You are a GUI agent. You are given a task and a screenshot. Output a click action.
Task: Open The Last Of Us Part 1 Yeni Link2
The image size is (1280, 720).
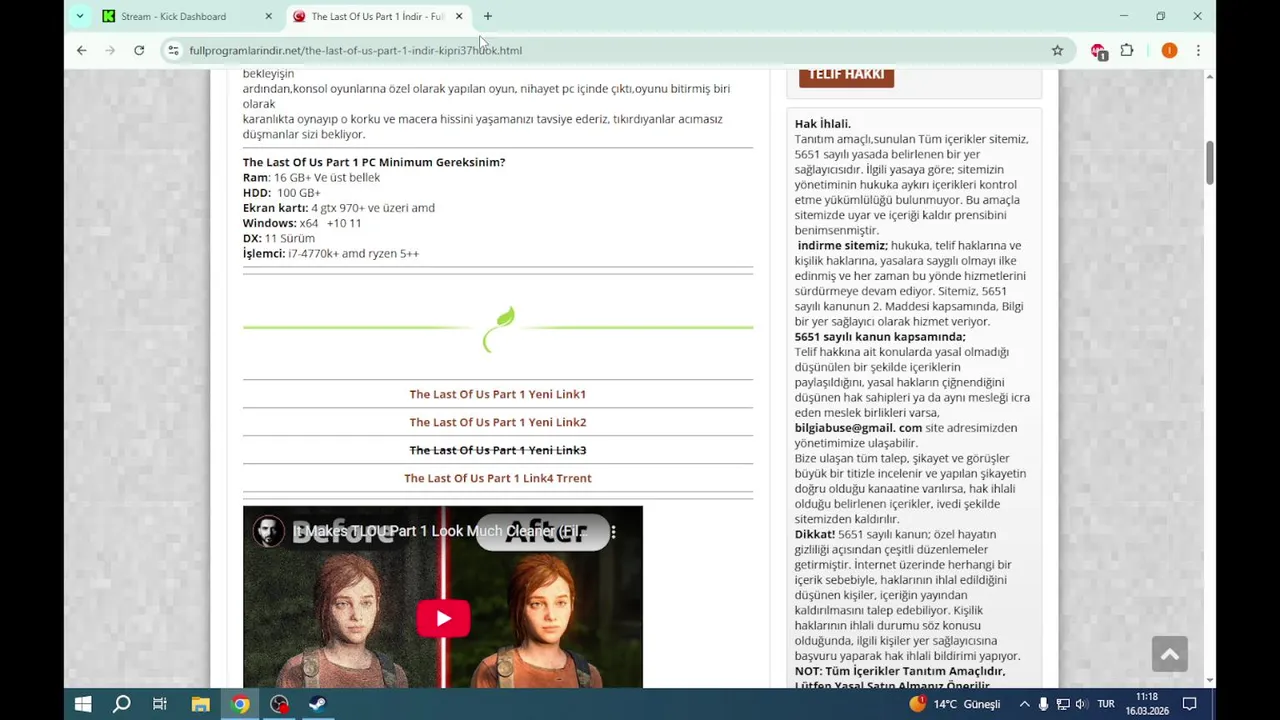click(x=497, y=422)
